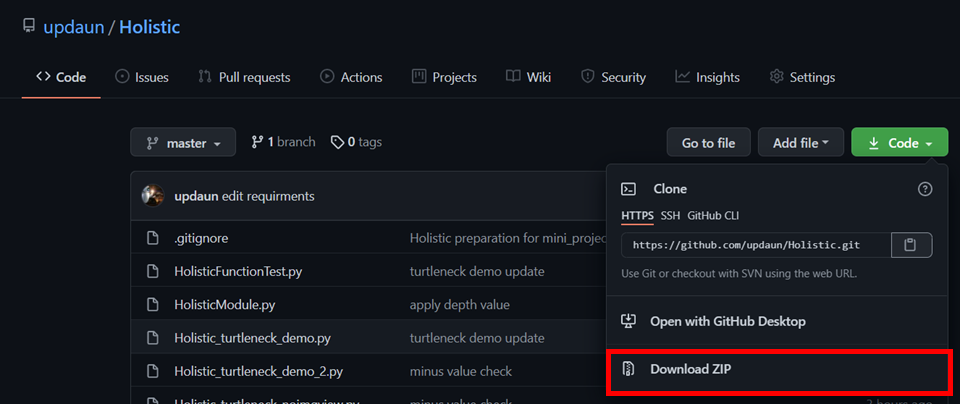Viewport: 960px width, 404px height.
Task: Open the Wiki tab
Action: [528, 77]
